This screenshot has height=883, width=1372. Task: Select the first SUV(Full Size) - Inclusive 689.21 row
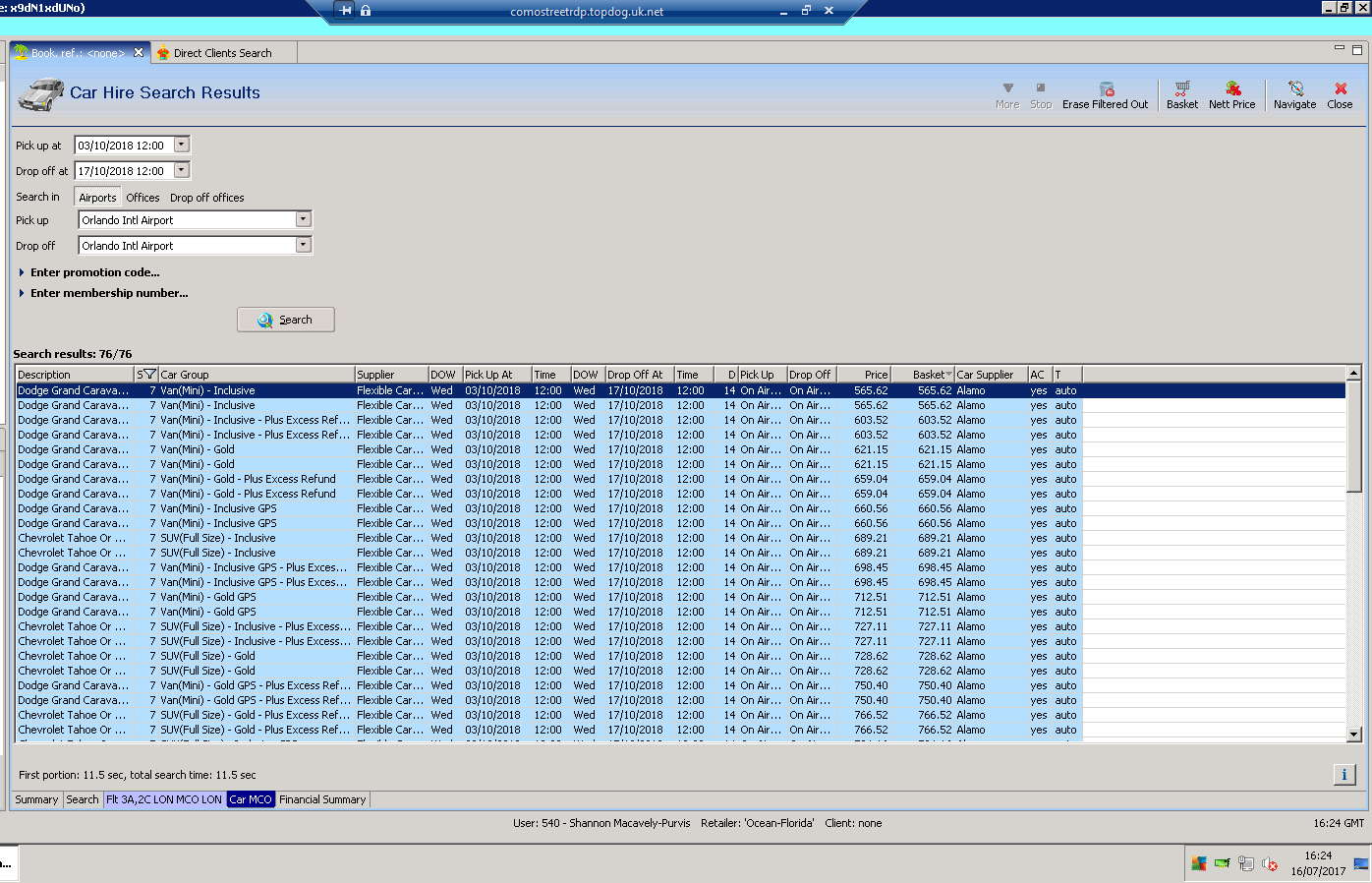pos(548,538)
